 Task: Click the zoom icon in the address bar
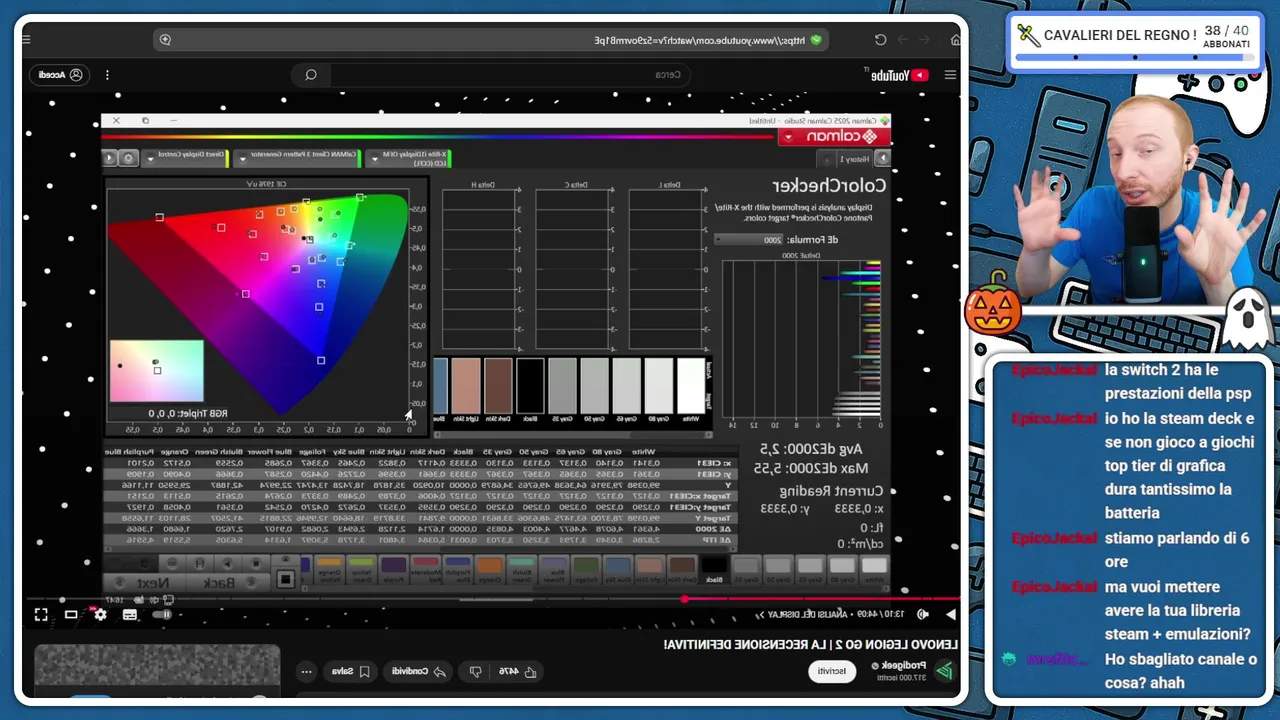point(165,40)
